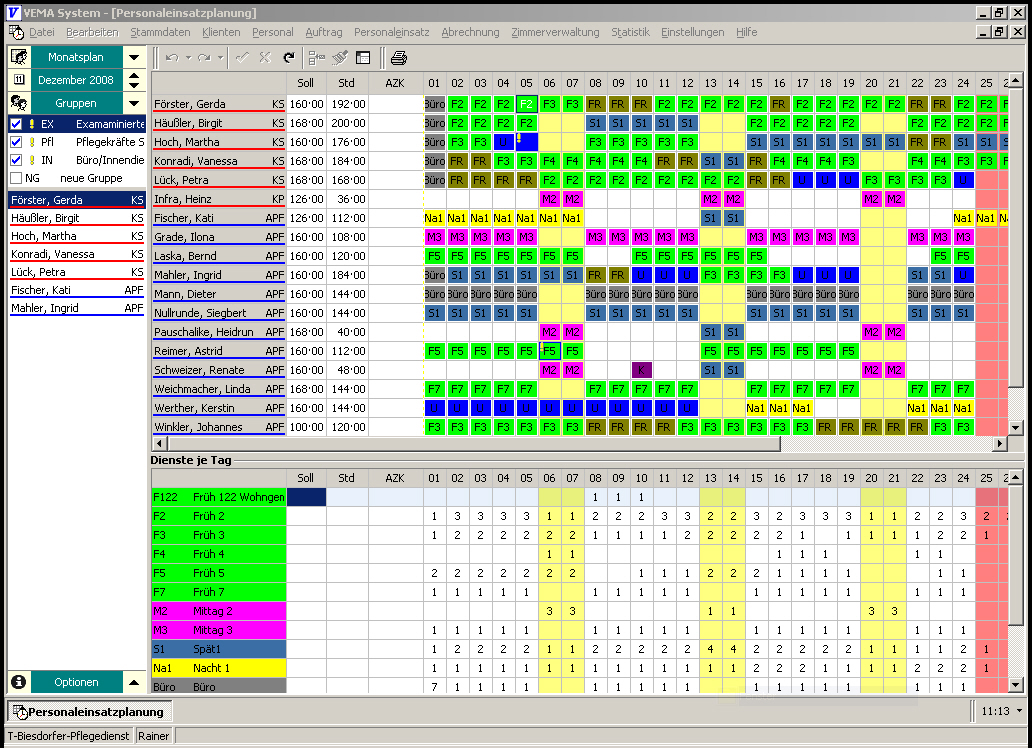This screenshot has width=1032, height=748.
Task: Click the magenta M2 Mittag 2 legend swatch
Action: point(219,611)
